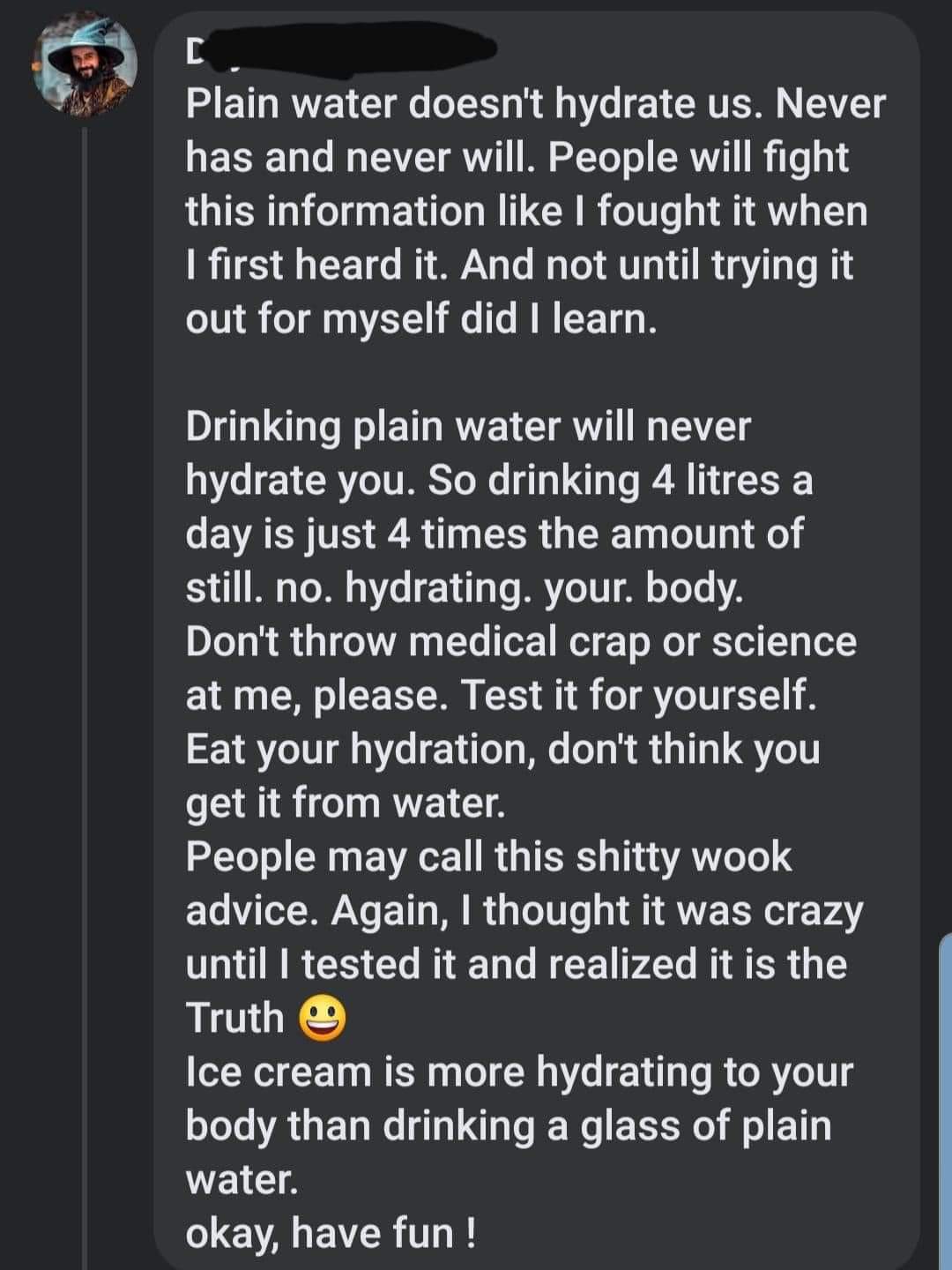952x1270 pixels.
Task: Tap the word "Truth" before the emoji
Action: [234, 1019]
